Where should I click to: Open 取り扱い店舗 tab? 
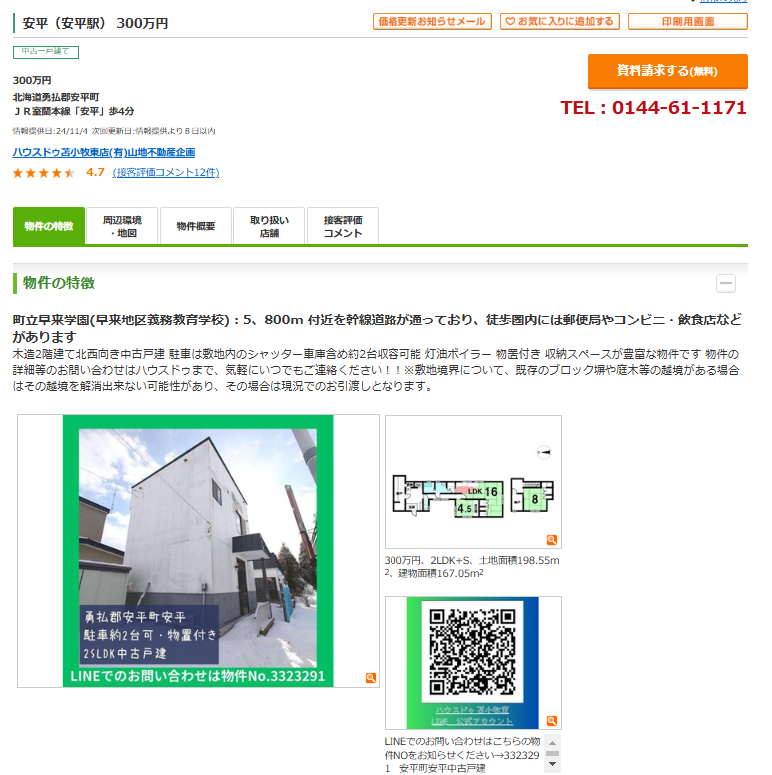click(x=269, y=226)
